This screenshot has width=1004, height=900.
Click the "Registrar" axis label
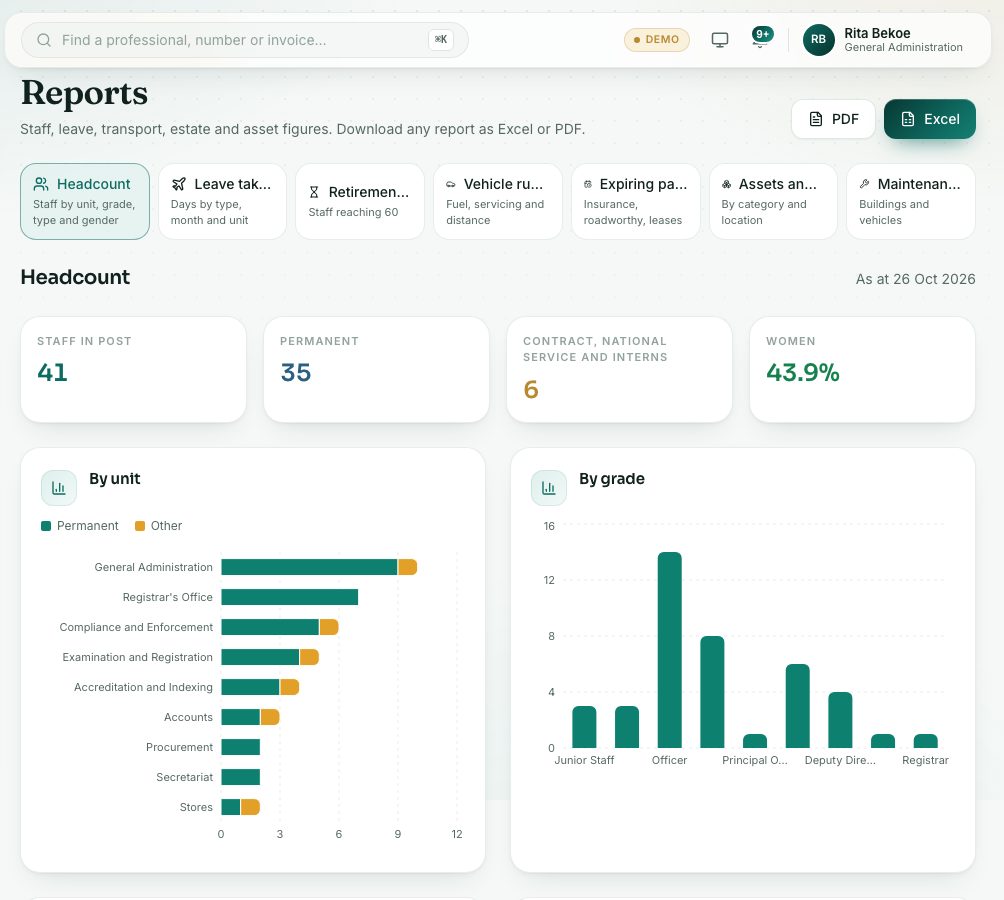point(925,760)
